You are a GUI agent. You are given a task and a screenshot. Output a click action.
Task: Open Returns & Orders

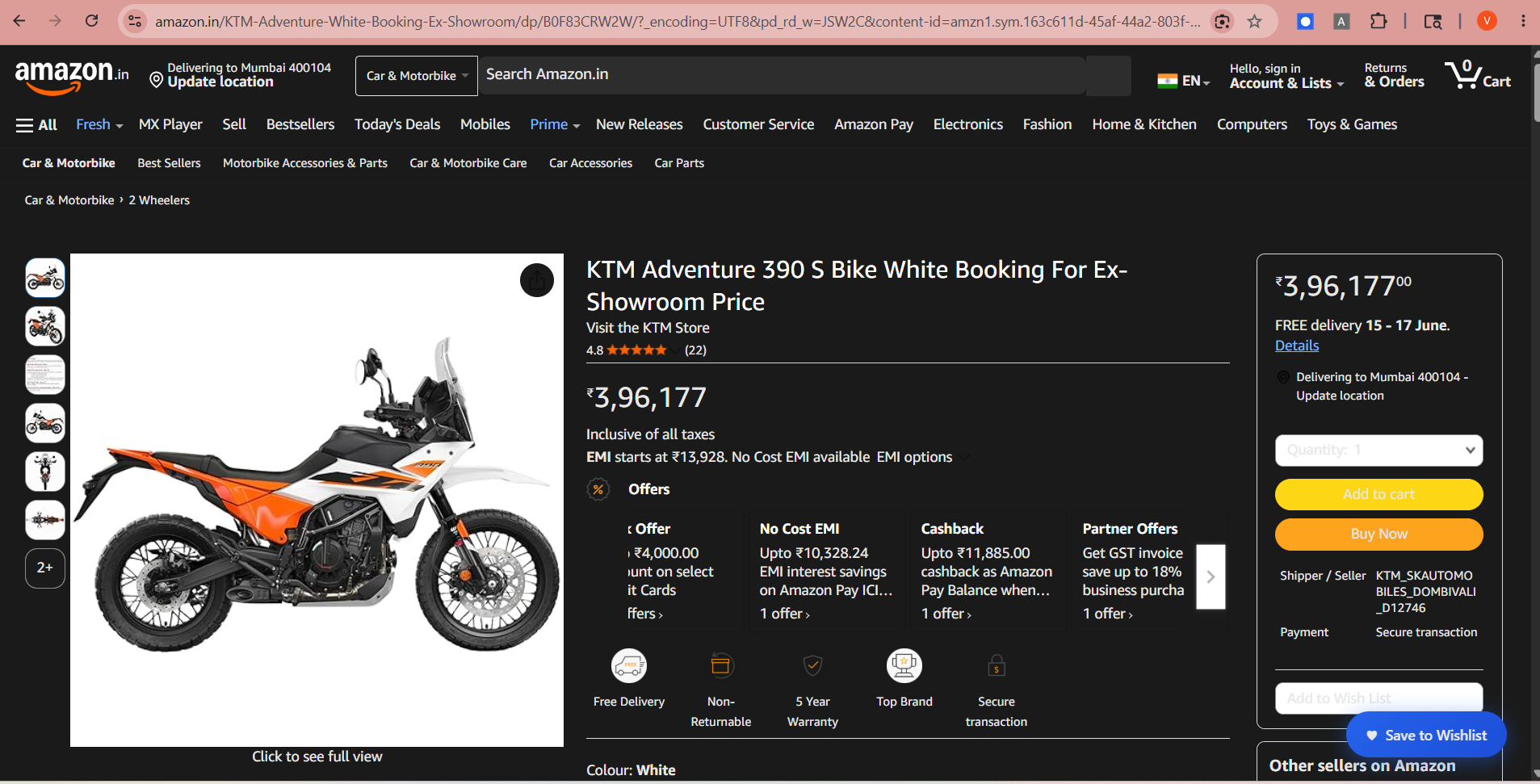point(1394,76)
